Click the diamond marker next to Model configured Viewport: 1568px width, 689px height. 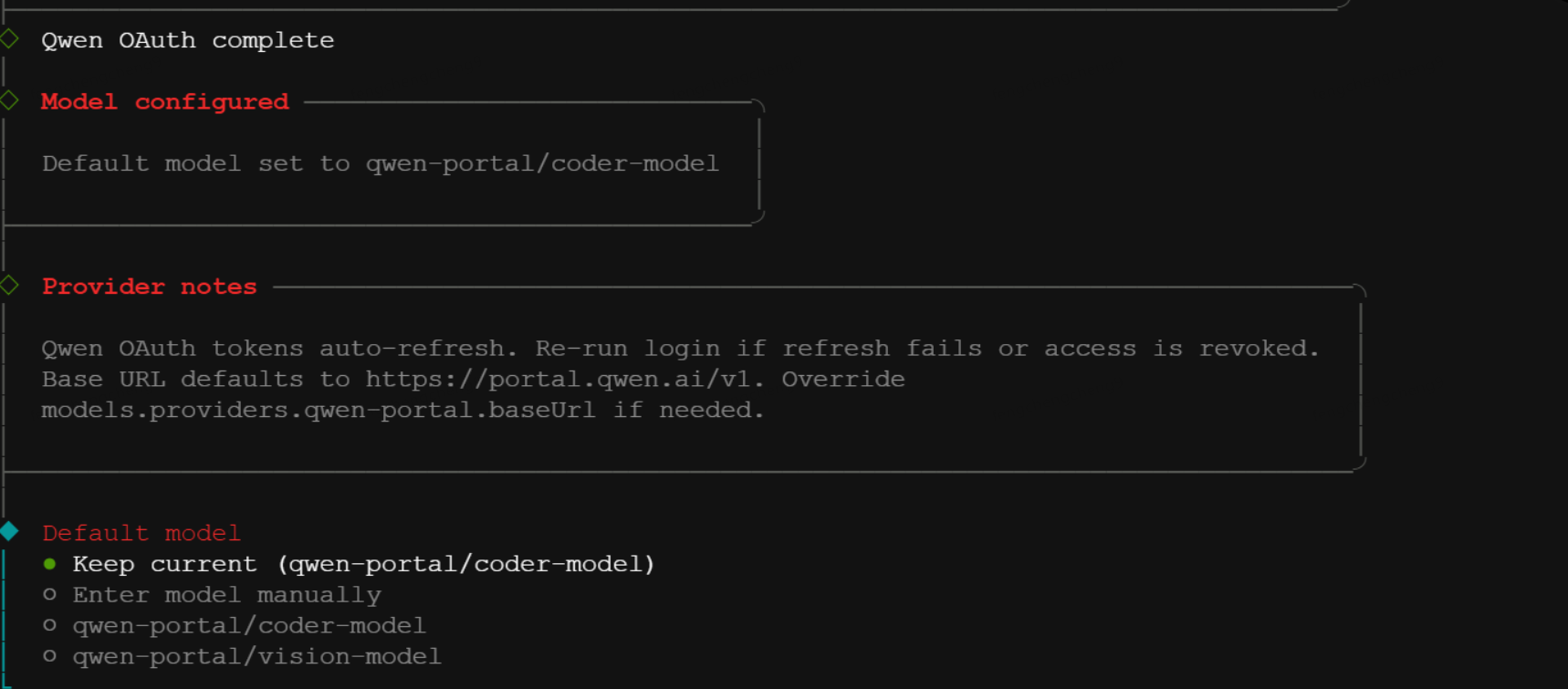pos(9,100)
